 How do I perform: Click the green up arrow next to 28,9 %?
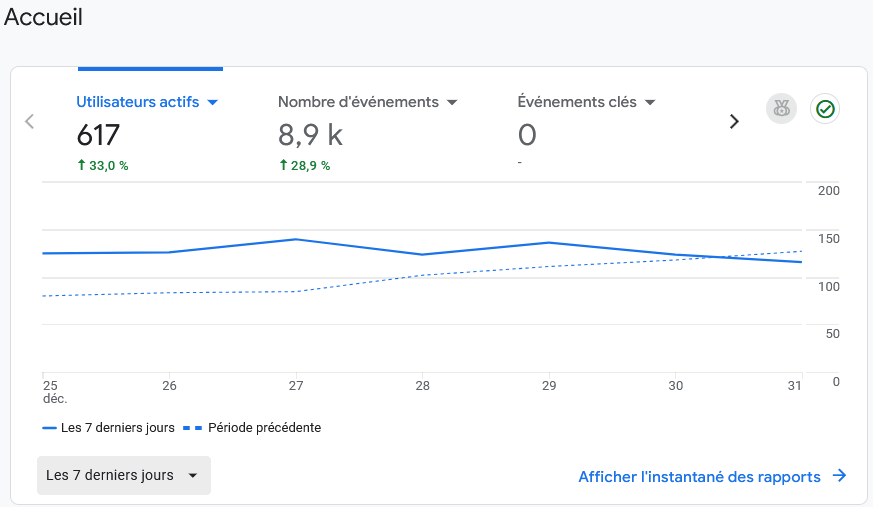coord(283,165)
